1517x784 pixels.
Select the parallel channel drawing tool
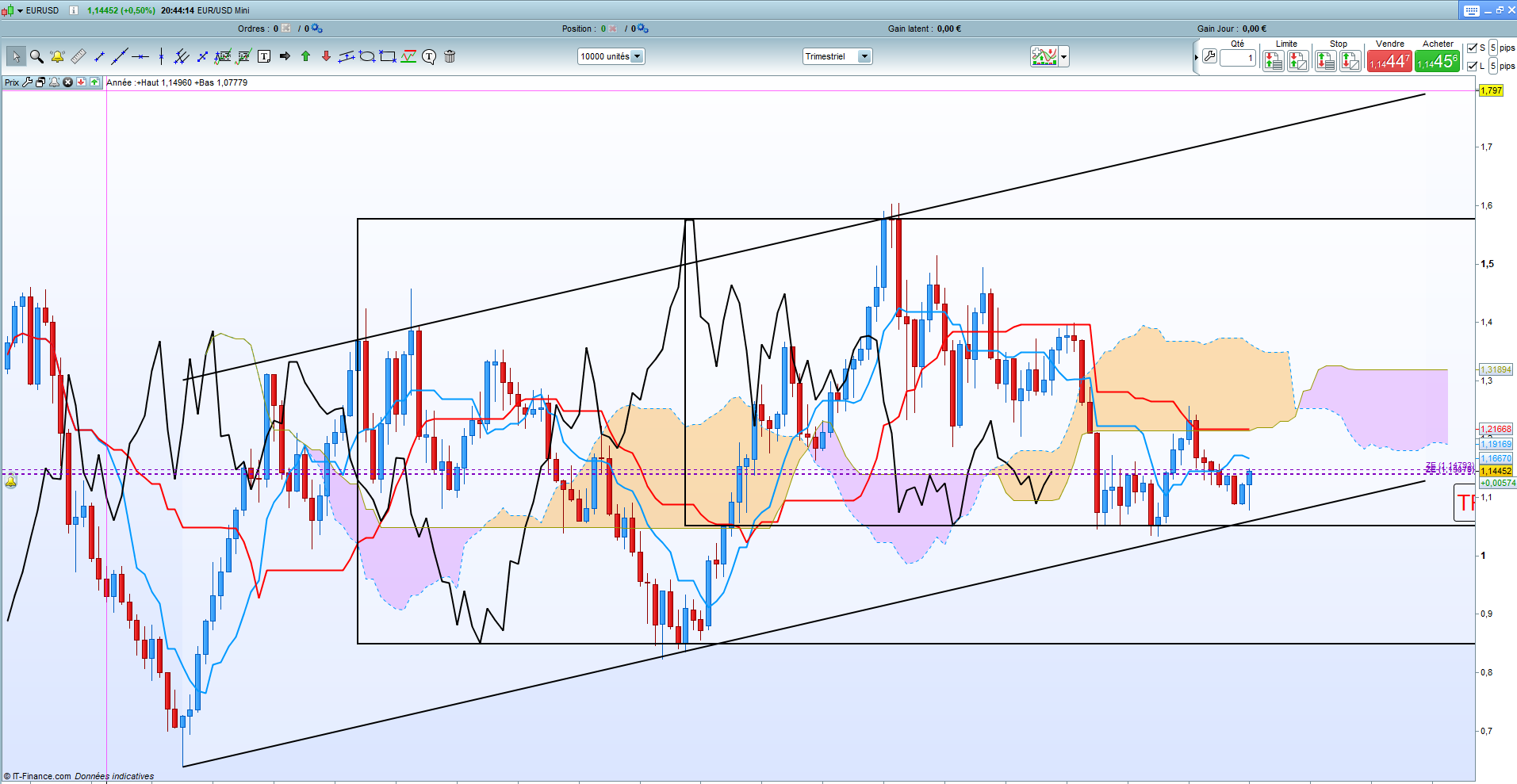click(x=347, y=56)
